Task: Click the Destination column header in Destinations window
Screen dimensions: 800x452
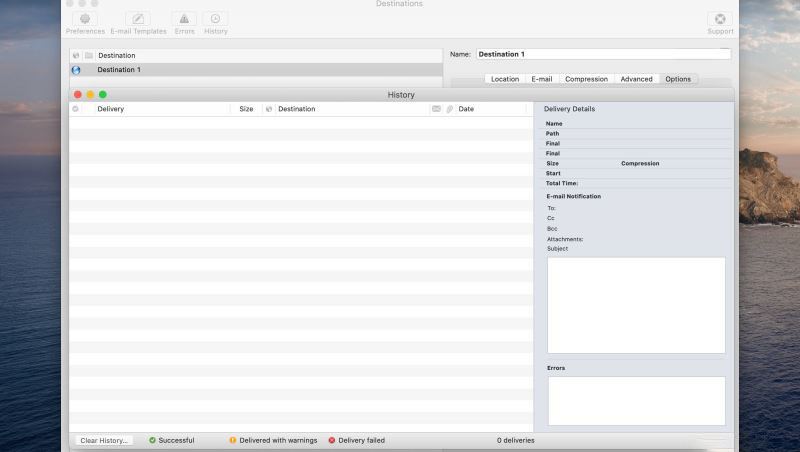Action: click(117, 56)
